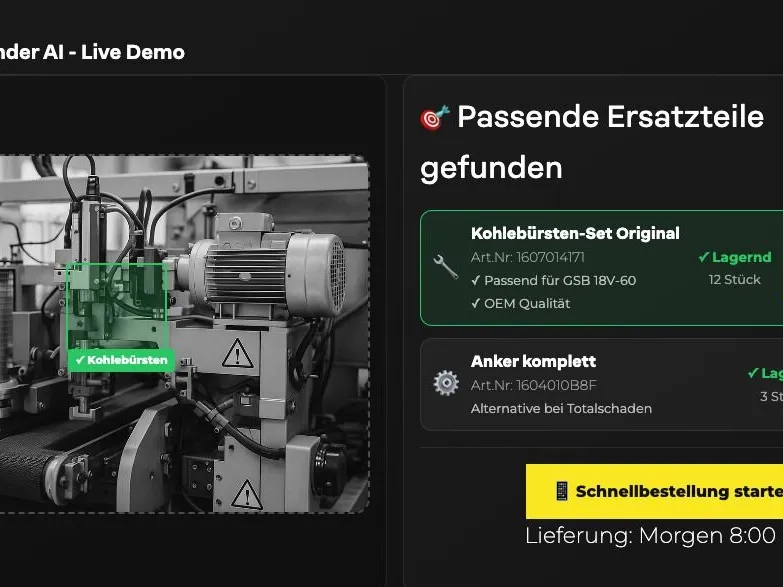This screenshot has height=587, width=783.
Task: Click the Lagernd status on Kohlebürsten-Set
Action: click(735, 257)
